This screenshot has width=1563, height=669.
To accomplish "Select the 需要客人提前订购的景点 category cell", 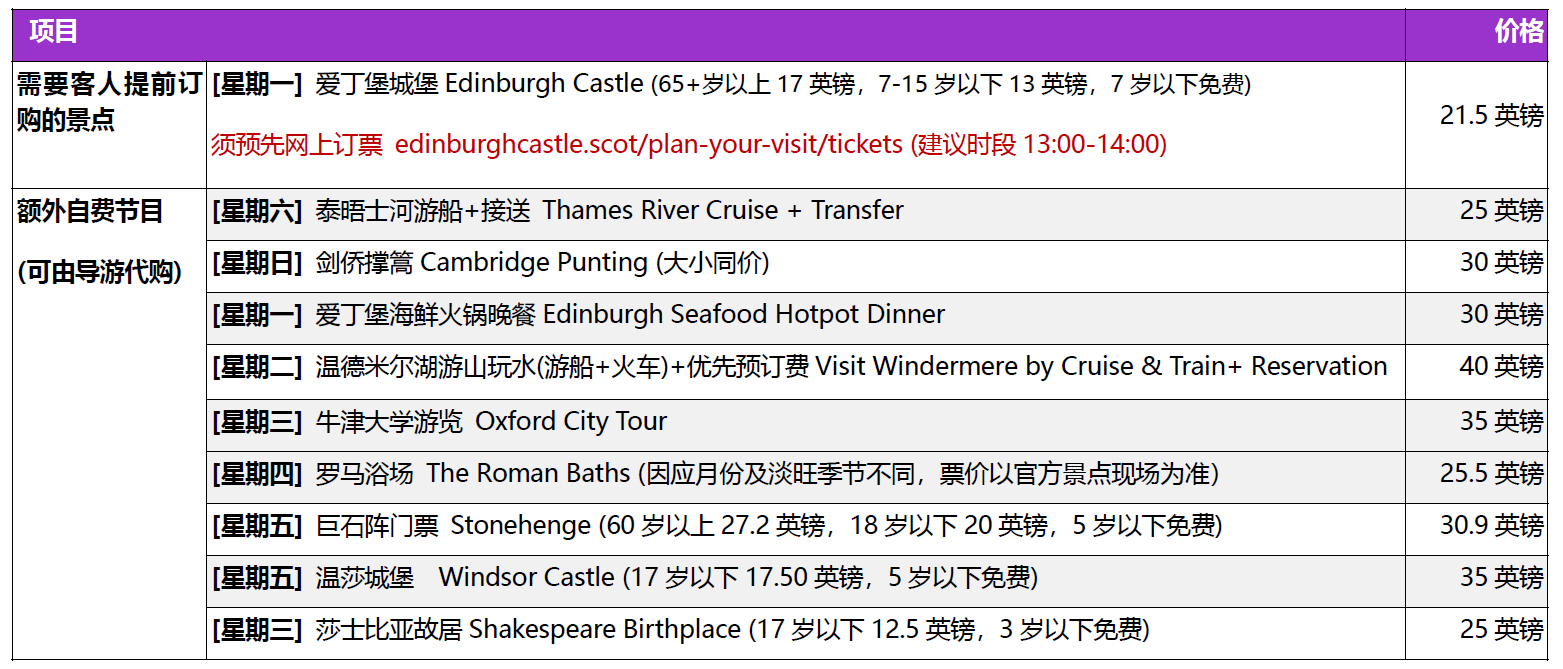I will point(108,102).
